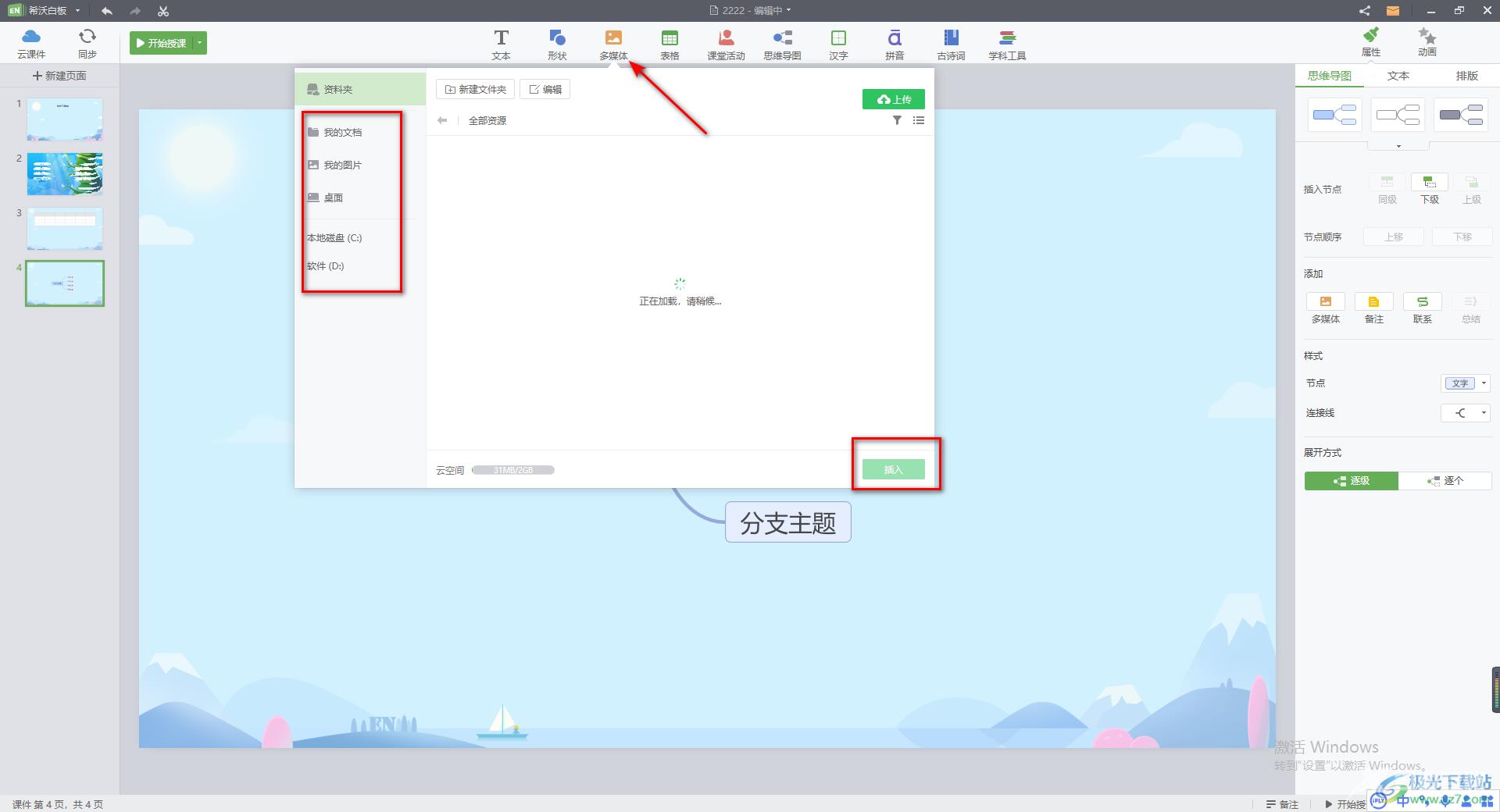The width and height of the screenshot is (1500, 812).
Task: Select the 分支主题 node on the canvas
Action: [x=787, y=522]
